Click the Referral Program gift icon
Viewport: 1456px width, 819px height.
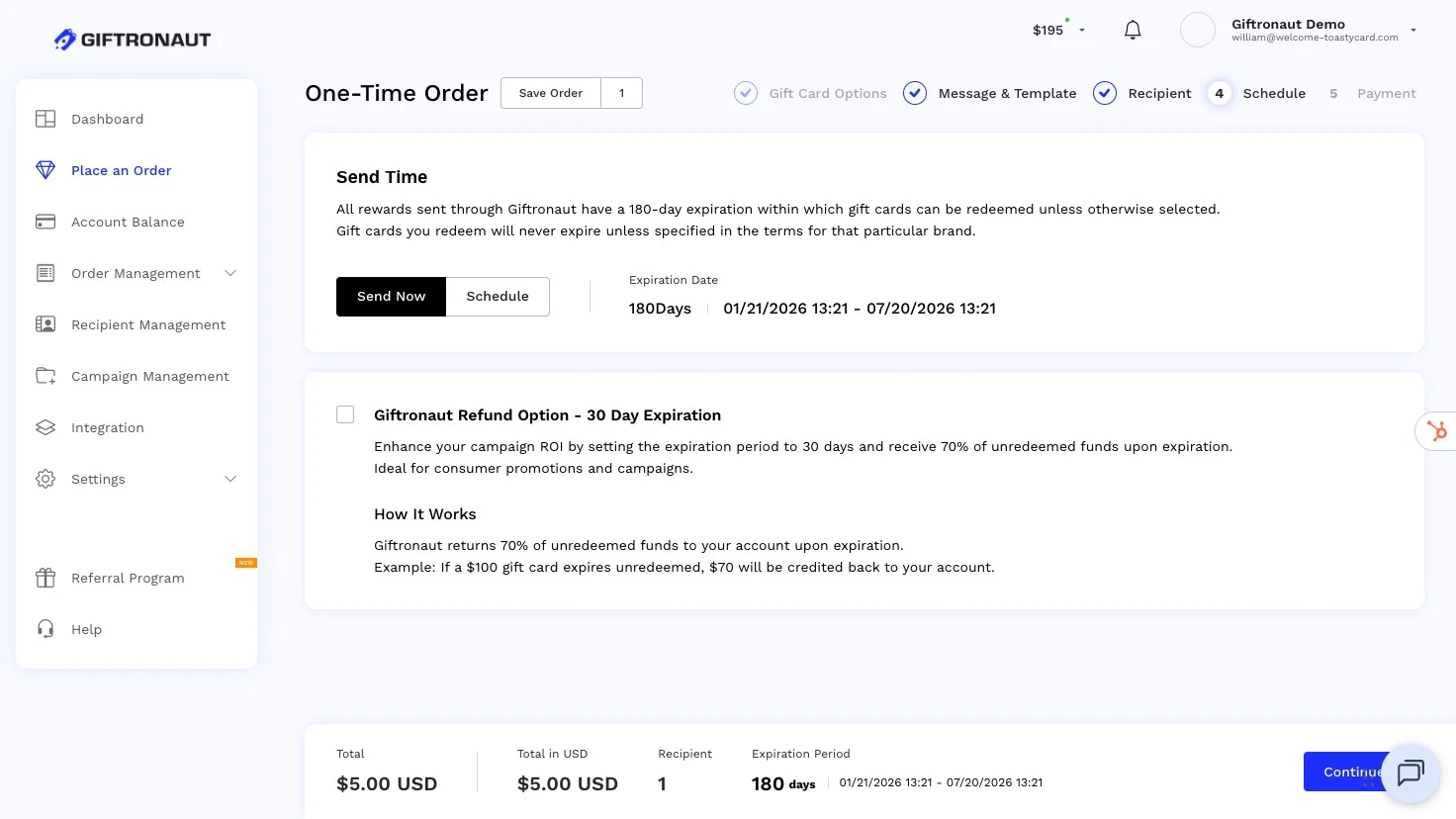[45, 578]
